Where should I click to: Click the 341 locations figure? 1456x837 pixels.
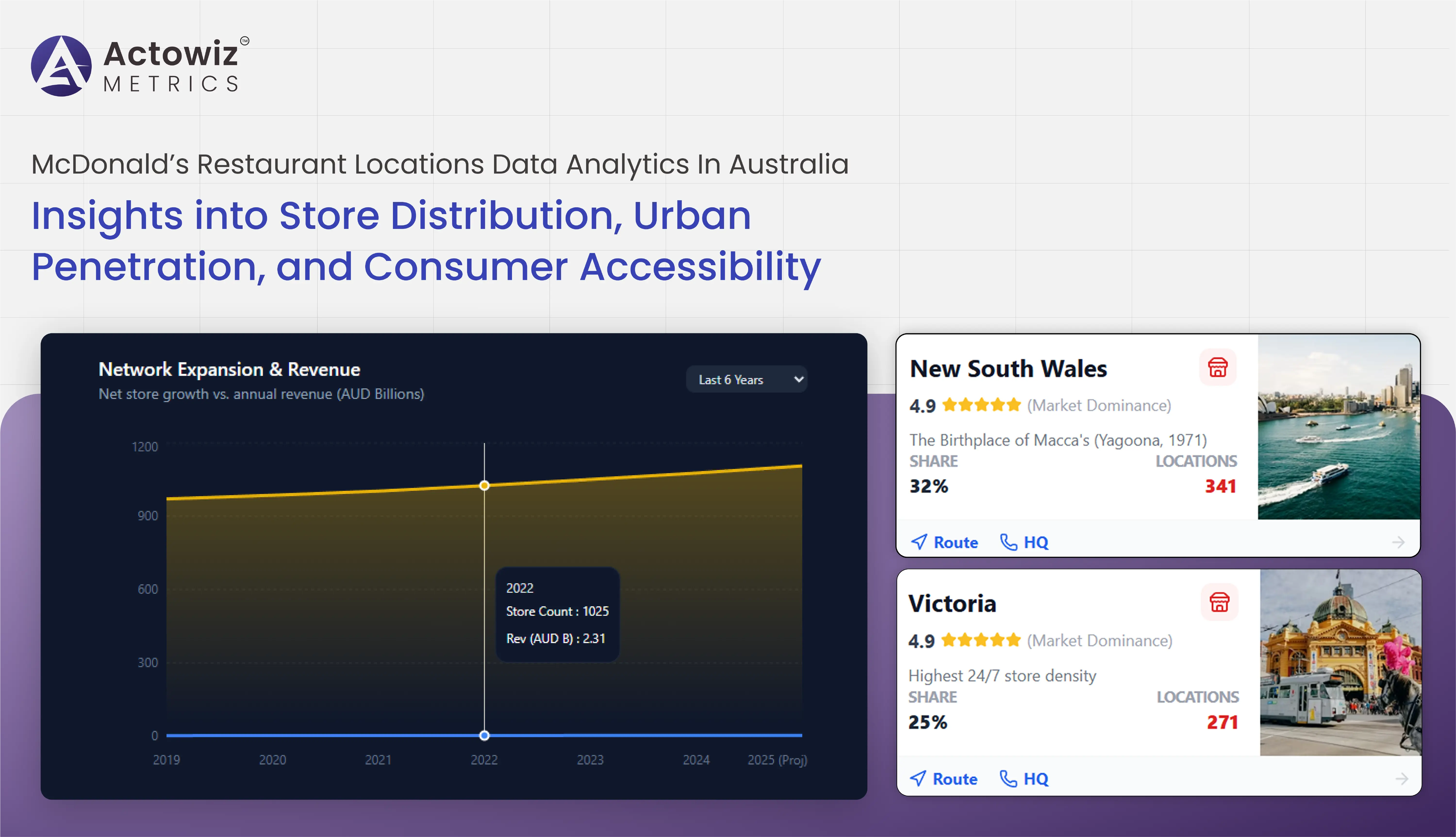point(1220,486)
